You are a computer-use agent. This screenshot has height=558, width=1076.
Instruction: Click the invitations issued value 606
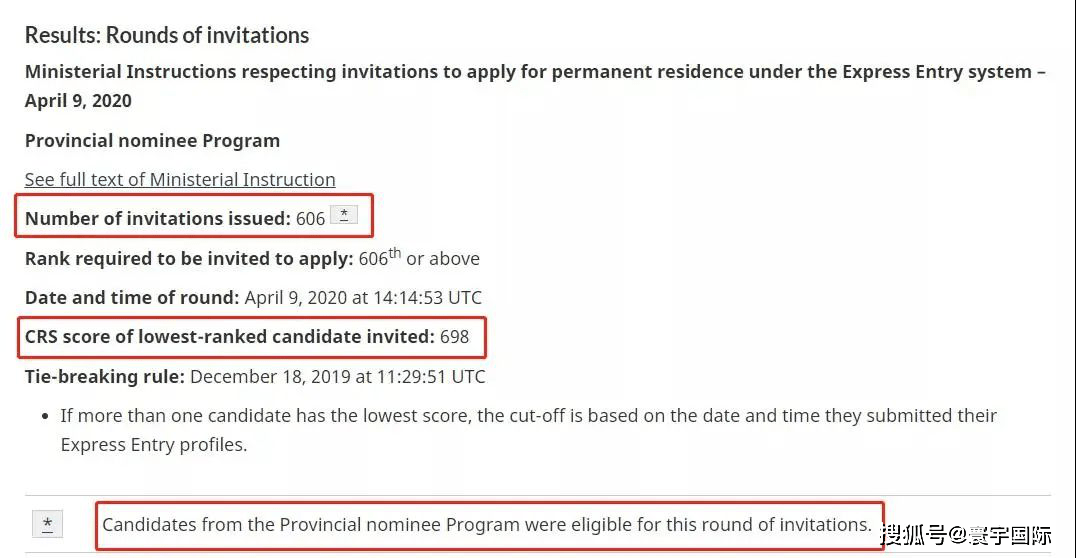point(310,219)
